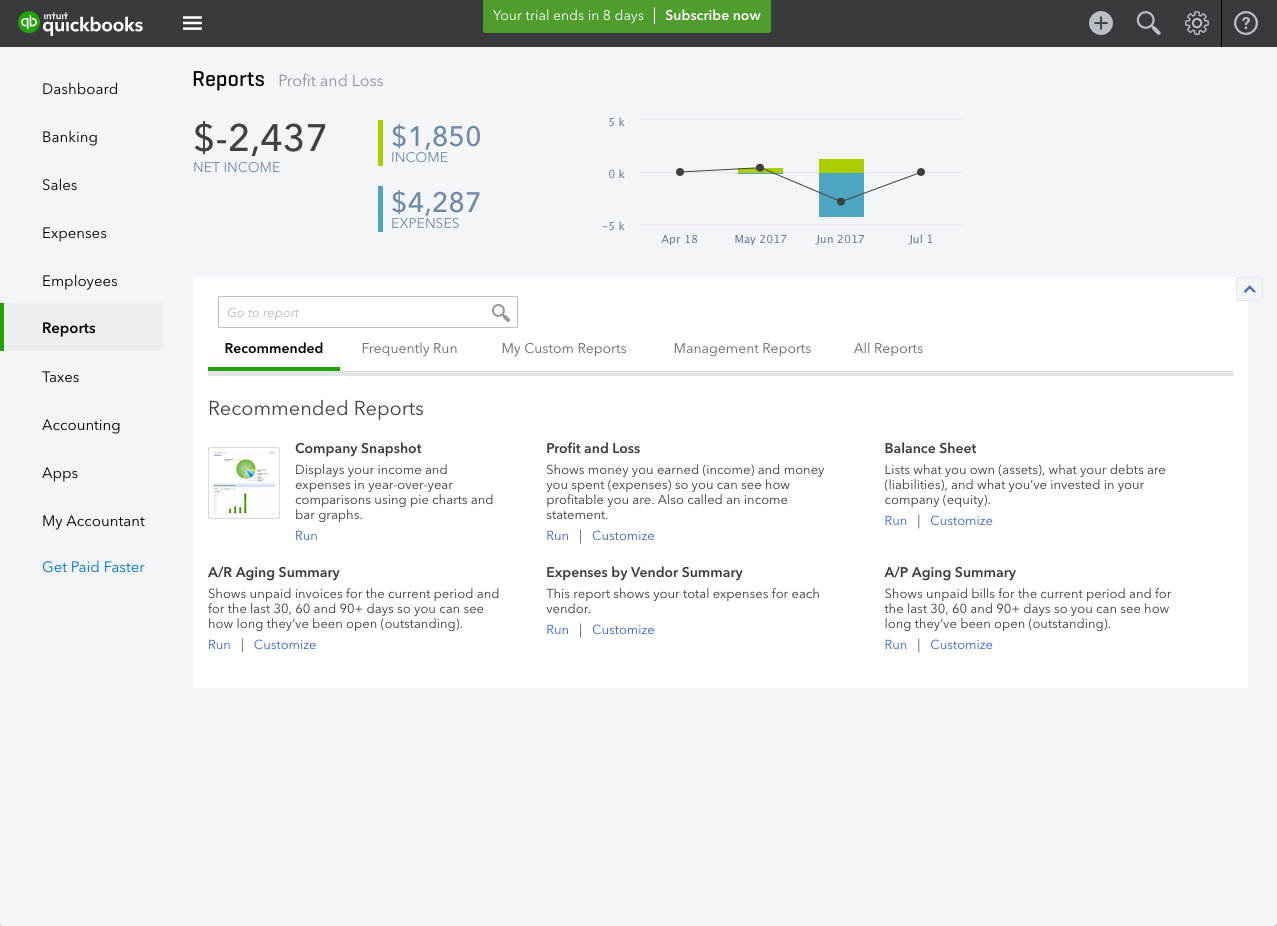Switch to the Frequently Run tab
This screenshot has width=1277, height=926.
[409, 349]
